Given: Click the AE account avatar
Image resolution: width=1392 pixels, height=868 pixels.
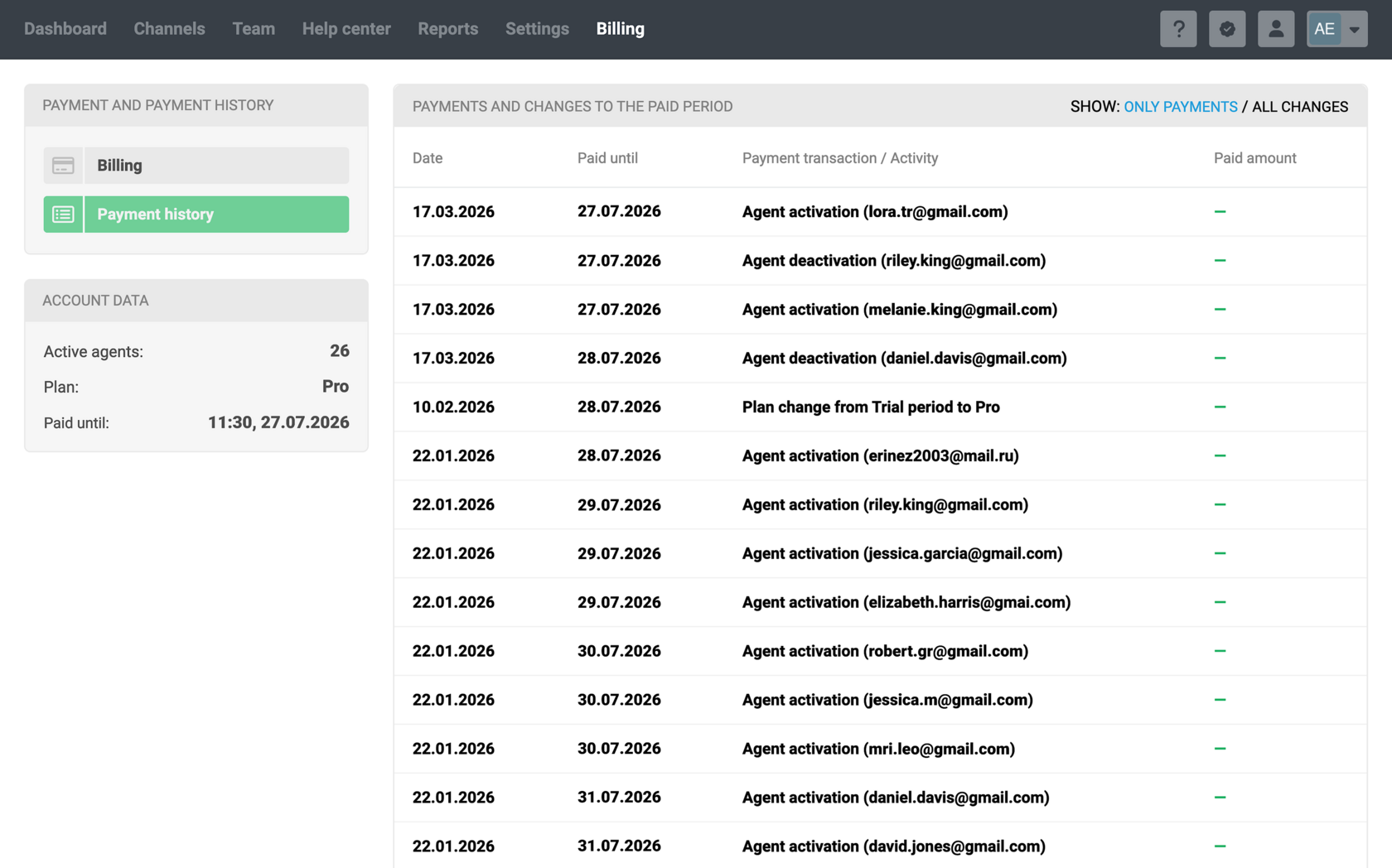Looking at the screenshot, I should [x=1323, y=29].
